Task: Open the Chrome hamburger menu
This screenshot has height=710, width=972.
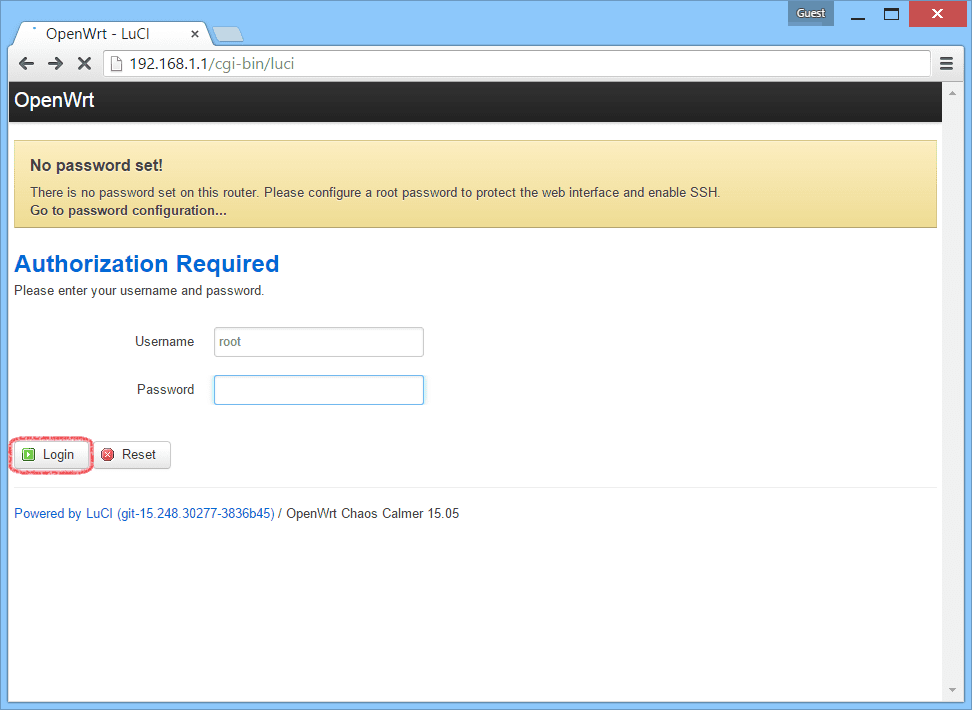Action: tap(946, 64)
